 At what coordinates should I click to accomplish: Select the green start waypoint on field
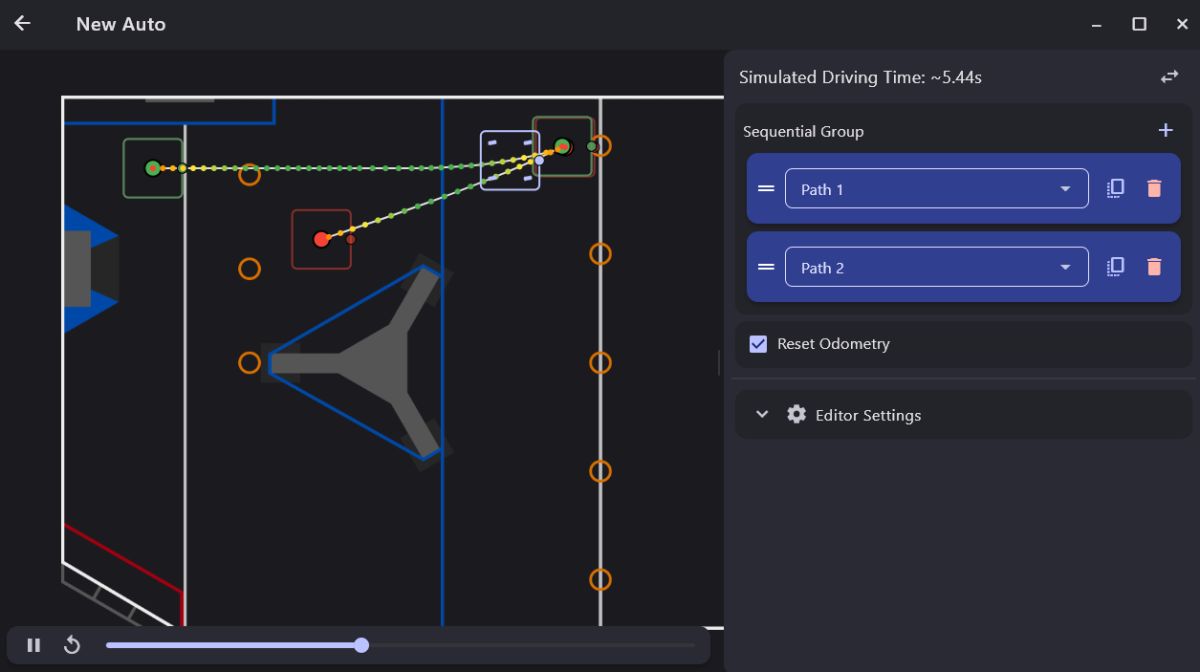pyautogui.click(x=152, y=168)
